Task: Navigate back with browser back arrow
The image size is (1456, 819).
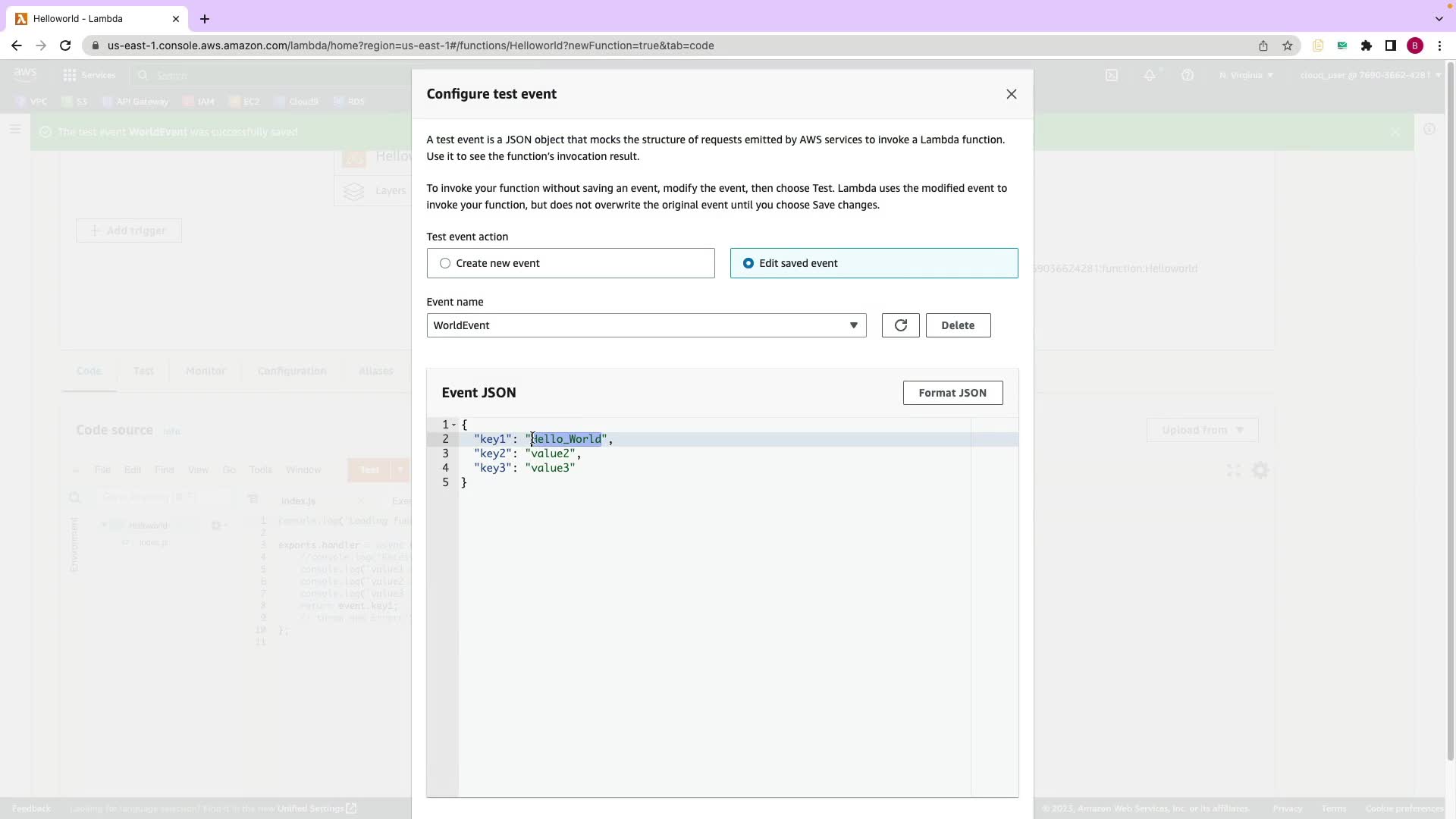Action: pyautogui.click(x=17, y=45)
